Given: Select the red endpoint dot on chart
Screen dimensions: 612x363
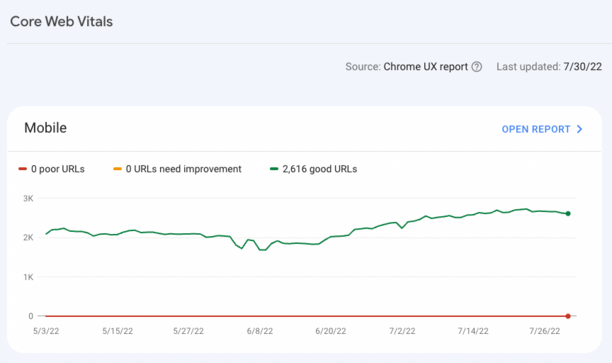Looking at the screenshot, I should click(568, 316).
